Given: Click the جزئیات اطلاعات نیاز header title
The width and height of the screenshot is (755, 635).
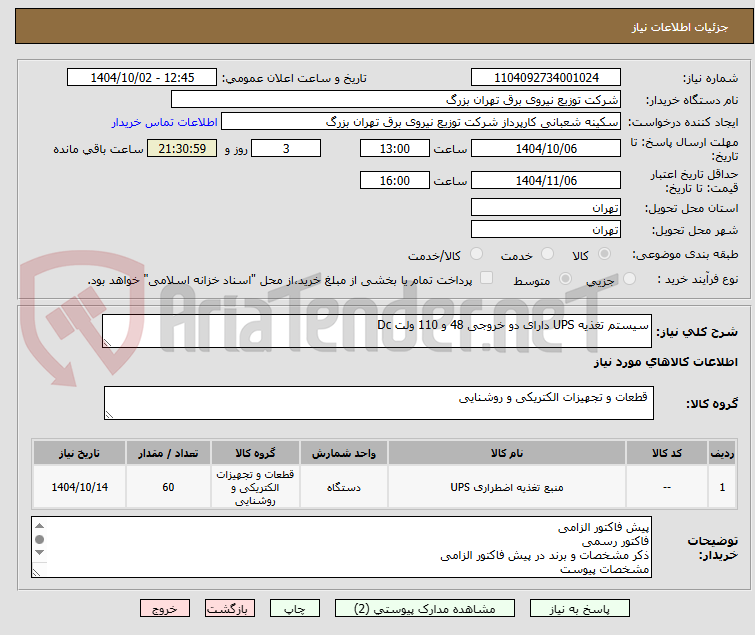Looking at the screenshot, I should coord(679,27).
